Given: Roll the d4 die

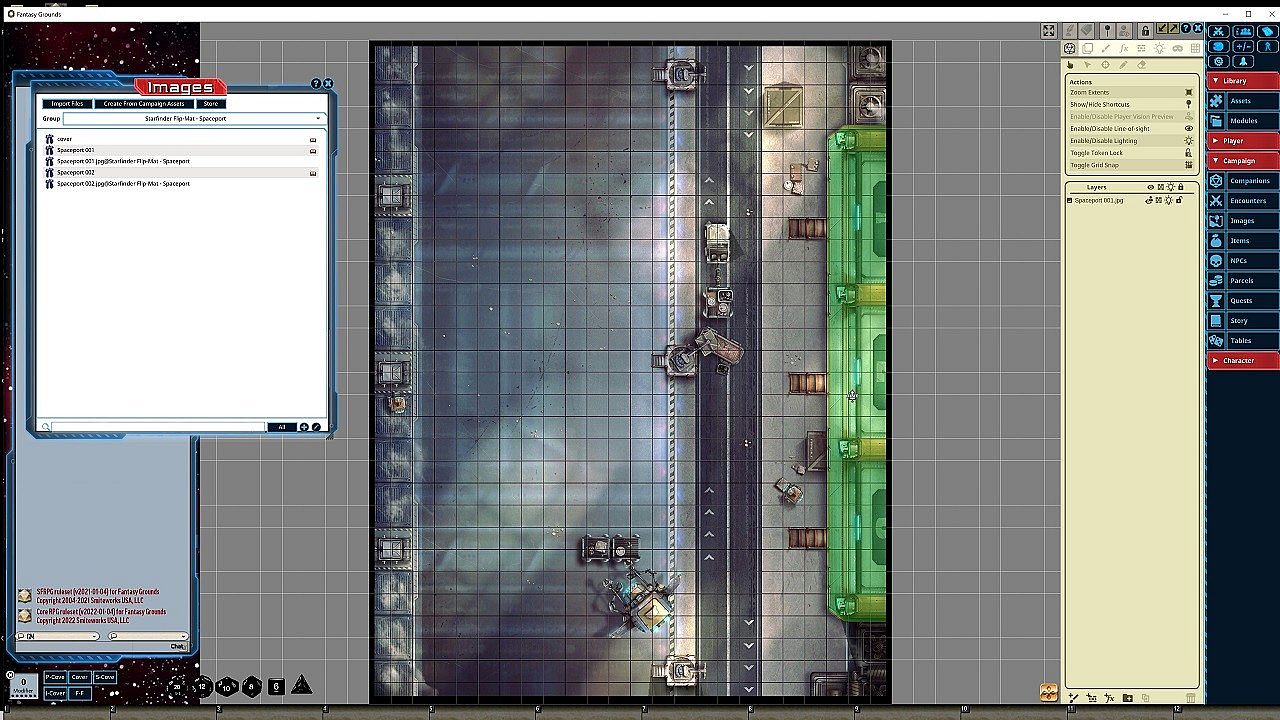Looking at the screenshot, I should pos(301,685).
